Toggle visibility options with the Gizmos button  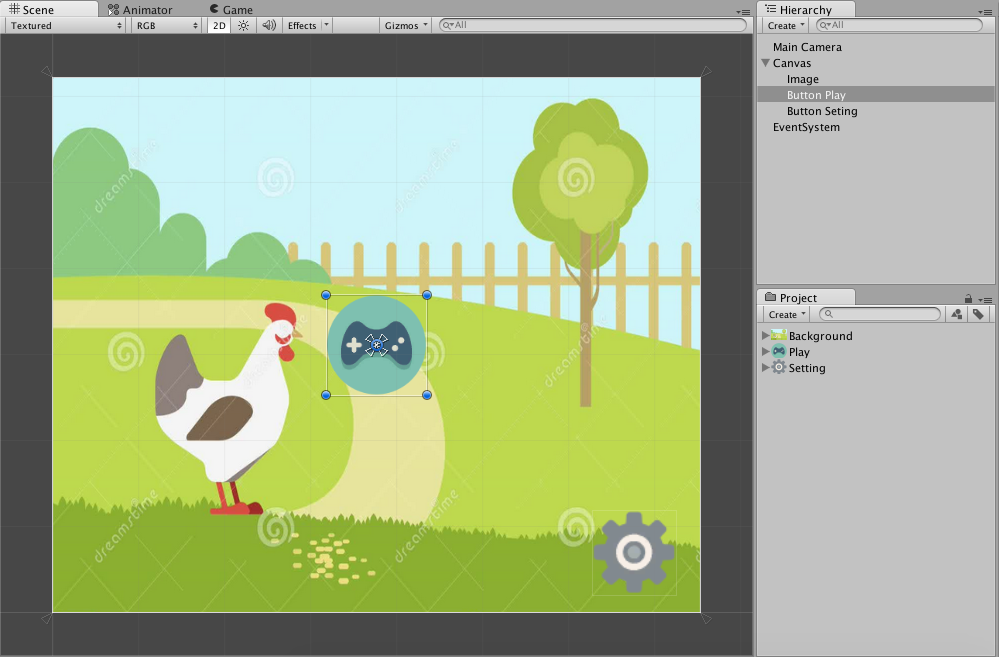point(403,25)
